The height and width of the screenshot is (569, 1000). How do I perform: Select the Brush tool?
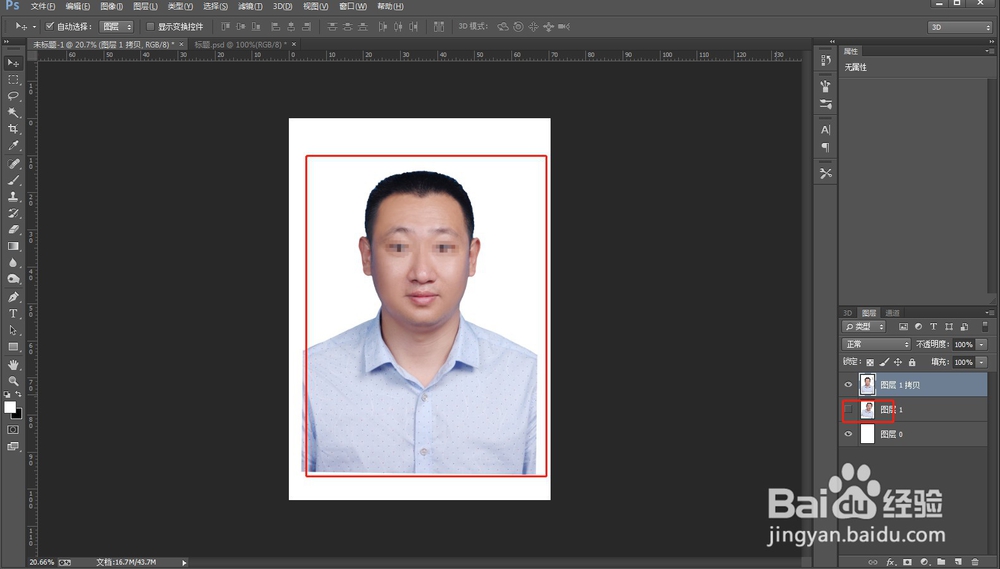13,181
